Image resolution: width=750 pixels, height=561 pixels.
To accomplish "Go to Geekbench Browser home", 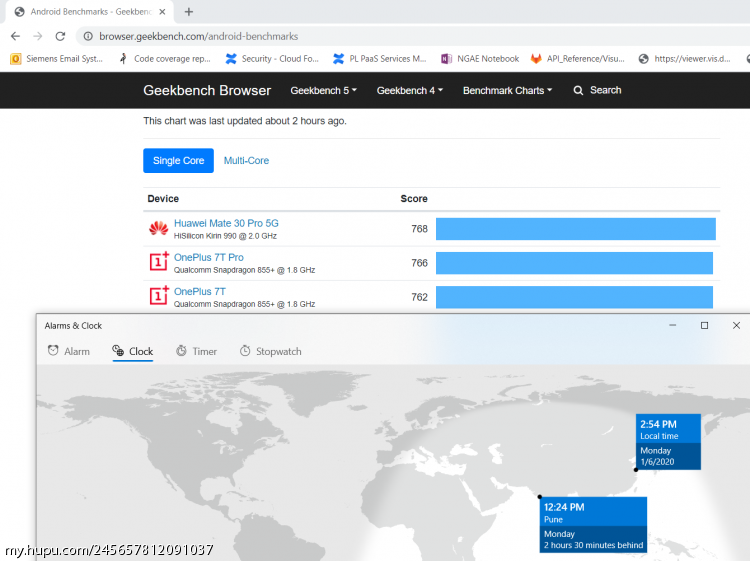I will (x=207, y=90).
